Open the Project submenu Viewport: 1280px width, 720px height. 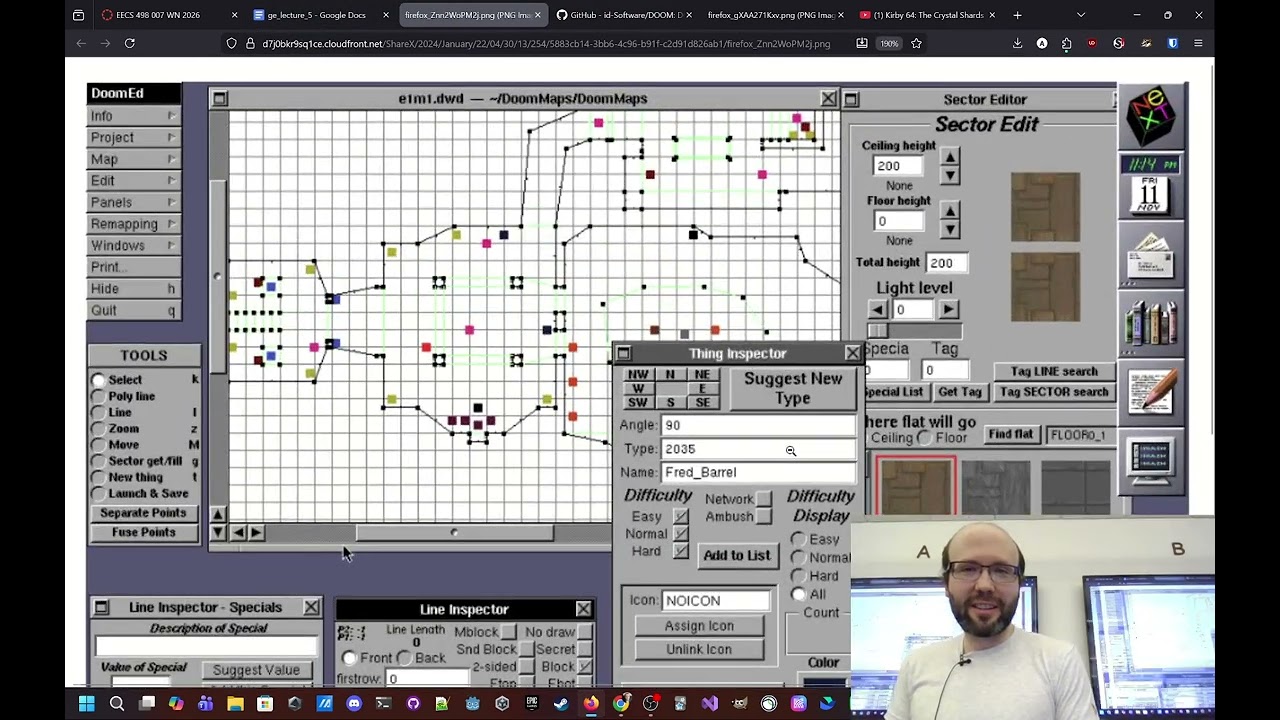134,138
